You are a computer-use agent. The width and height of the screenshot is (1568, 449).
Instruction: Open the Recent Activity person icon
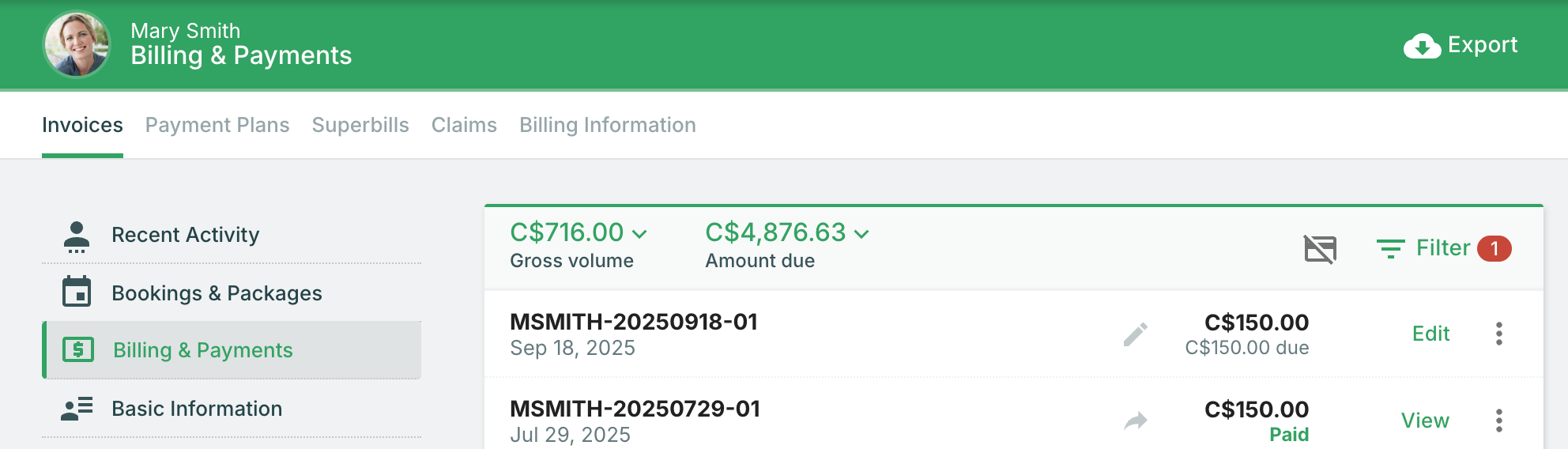coord(77,236)
